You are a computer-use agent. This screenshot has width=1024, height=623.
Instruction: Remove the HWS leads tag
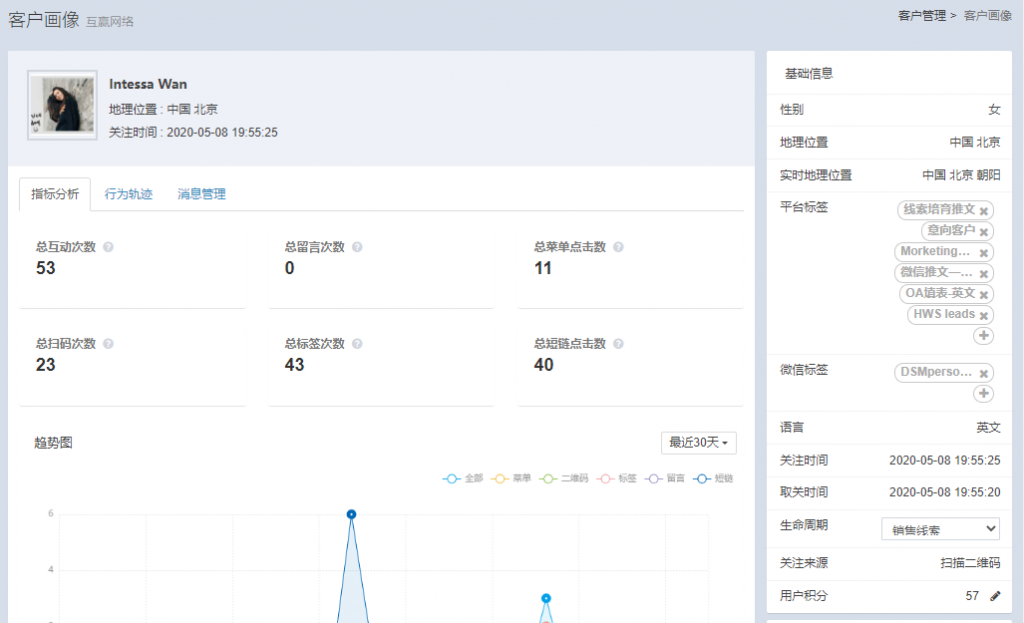point(984,316)
